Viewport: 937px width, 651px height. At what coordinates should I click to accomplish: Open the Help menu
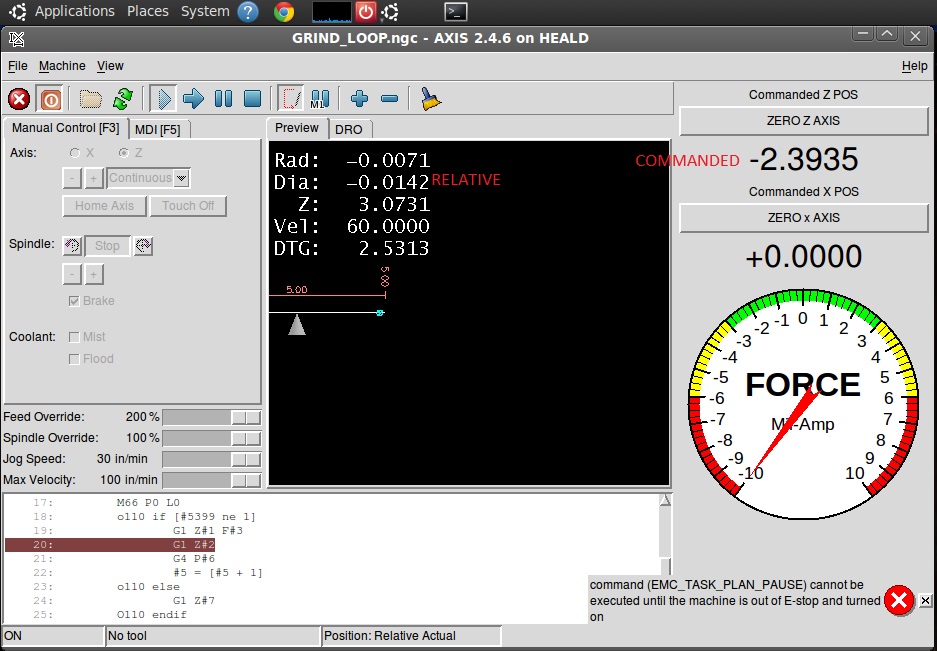[x=914, y=66]
